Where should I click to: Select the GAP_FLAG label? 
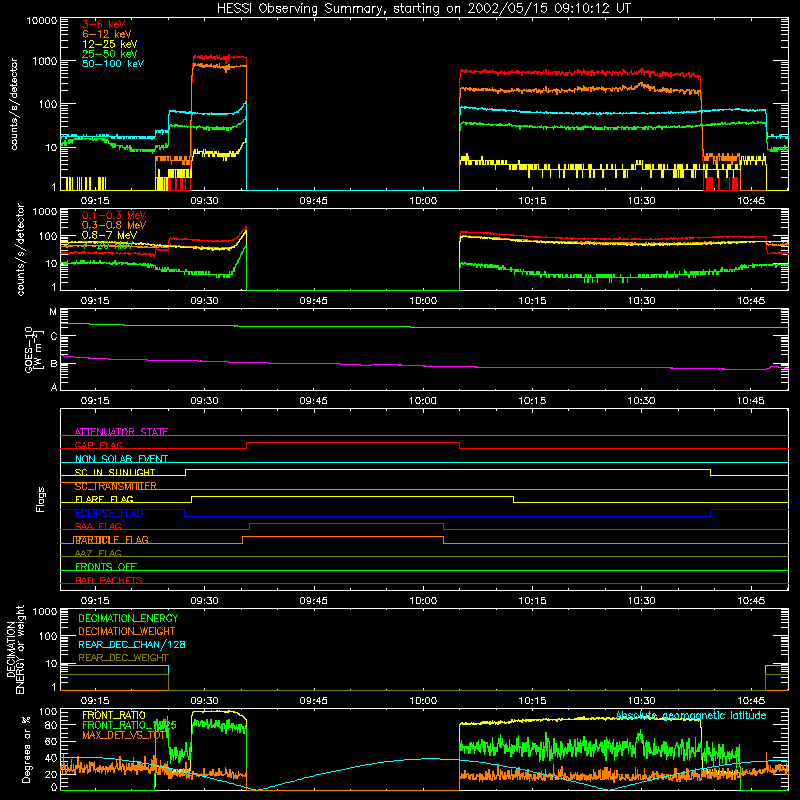[x=98, y=445]
